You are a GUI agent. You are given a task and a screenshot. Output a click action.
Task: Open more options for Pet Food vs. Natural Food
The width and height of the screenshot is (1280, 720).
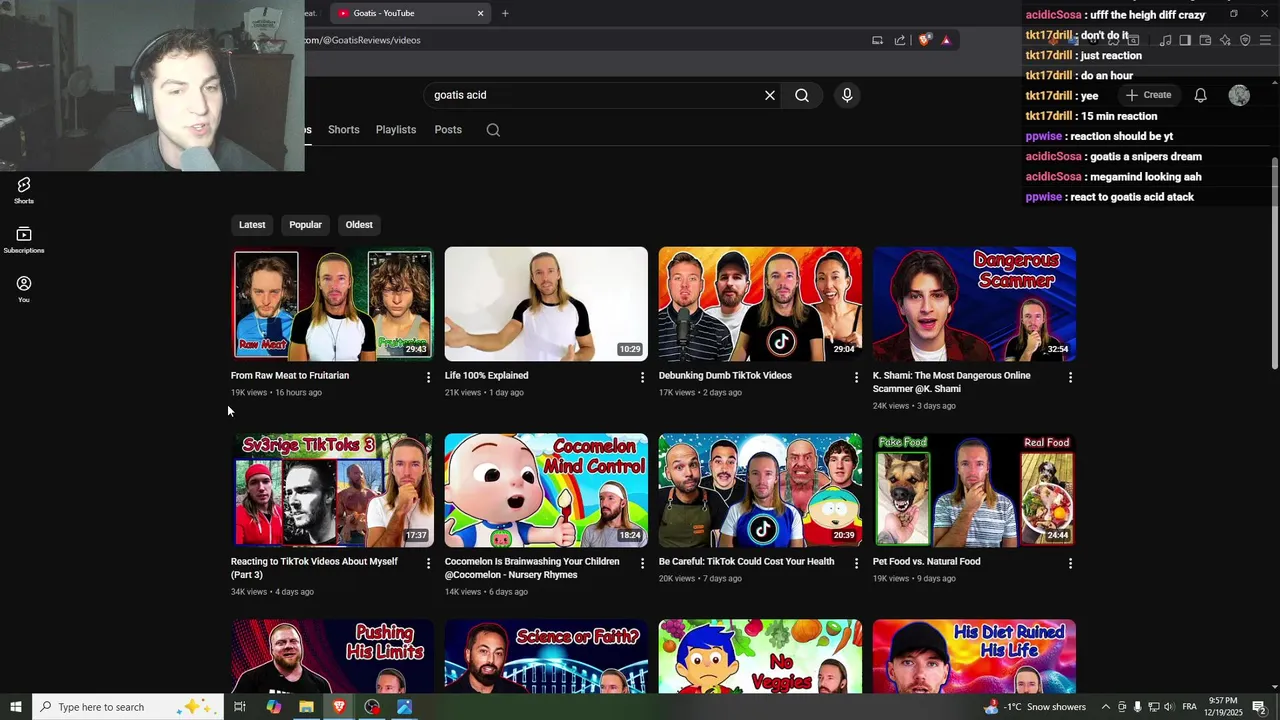coord(1070,563)
